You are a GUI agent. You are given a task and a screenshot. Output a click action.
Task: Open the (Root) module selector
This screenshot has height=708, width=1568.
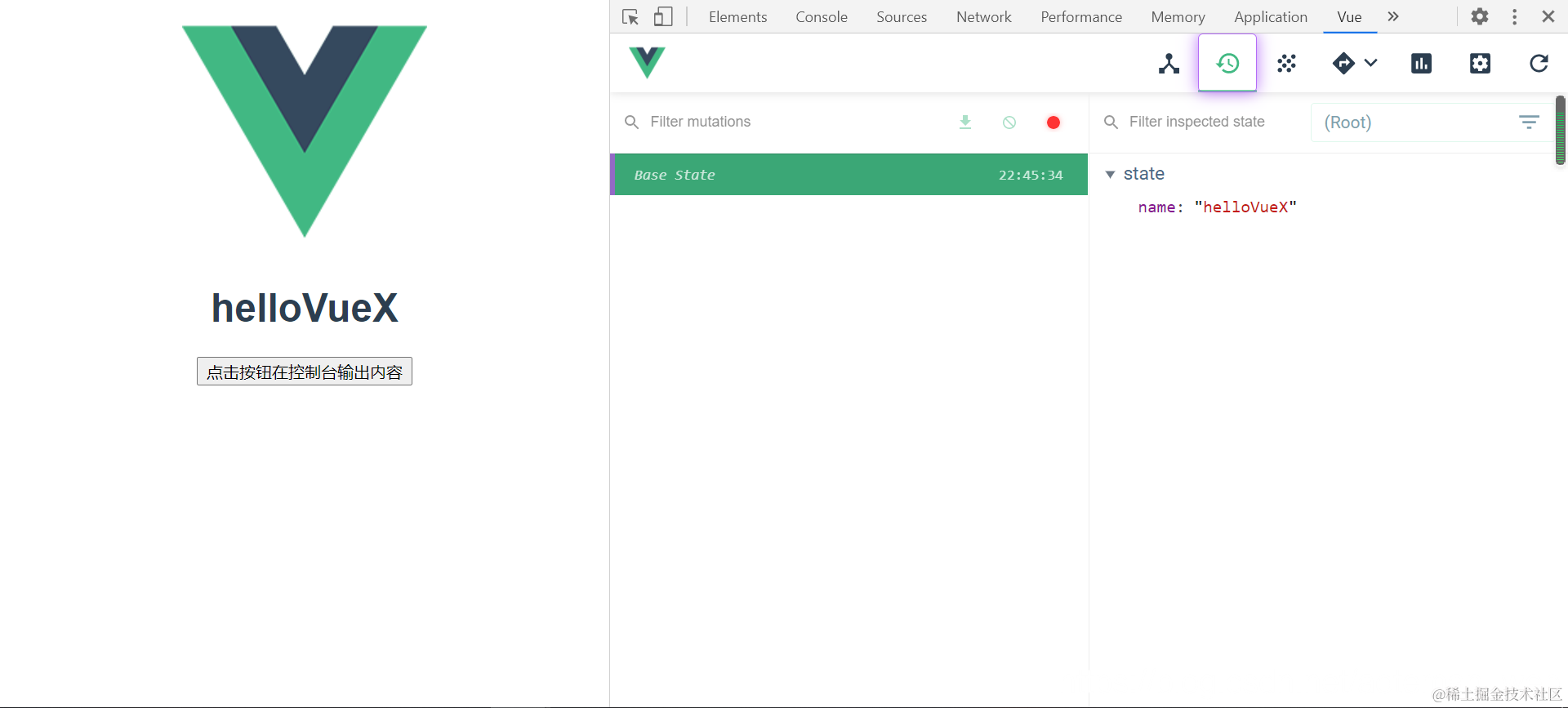tap(1431, 122)
